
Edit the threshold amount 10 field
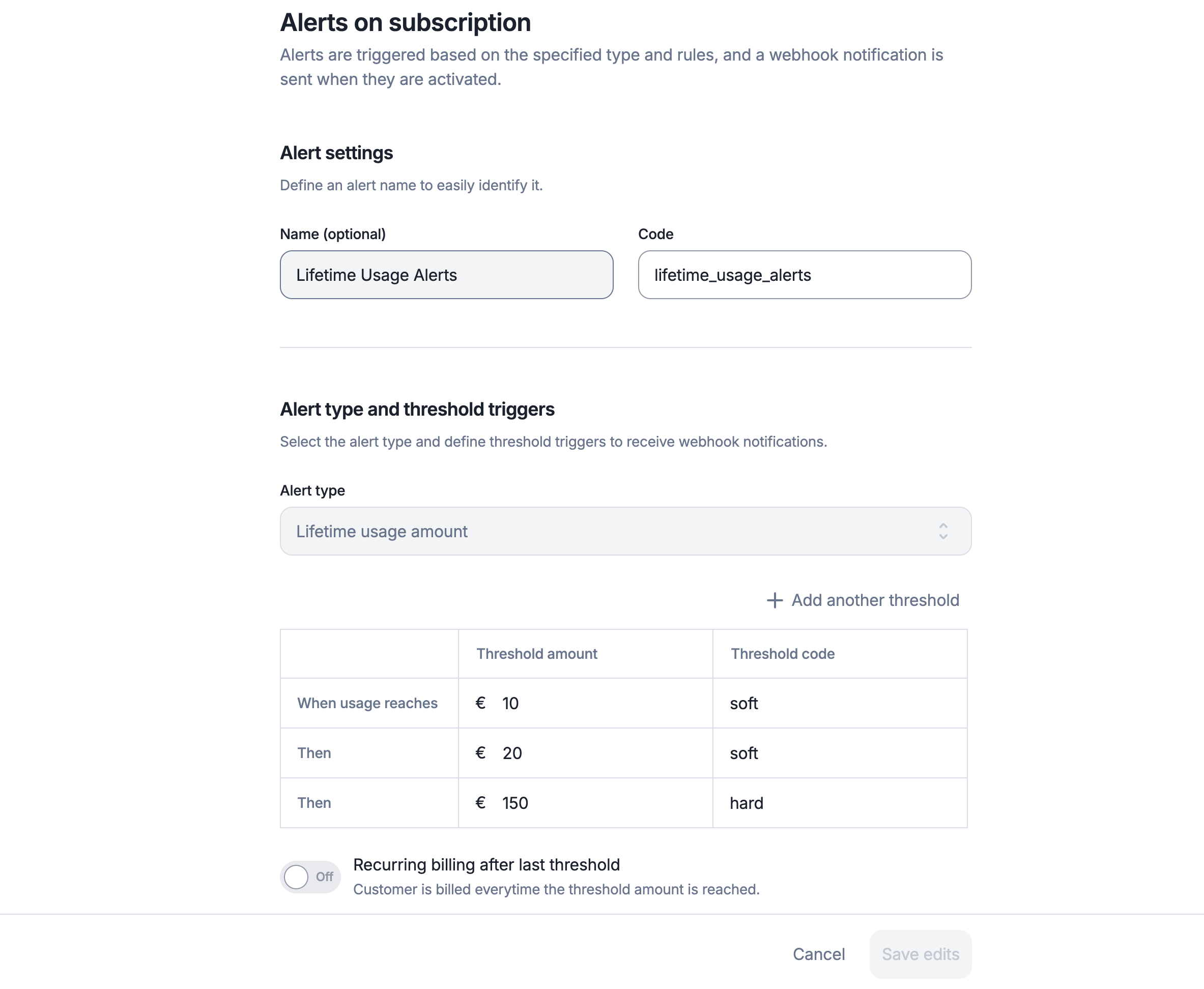pos(585,703)
